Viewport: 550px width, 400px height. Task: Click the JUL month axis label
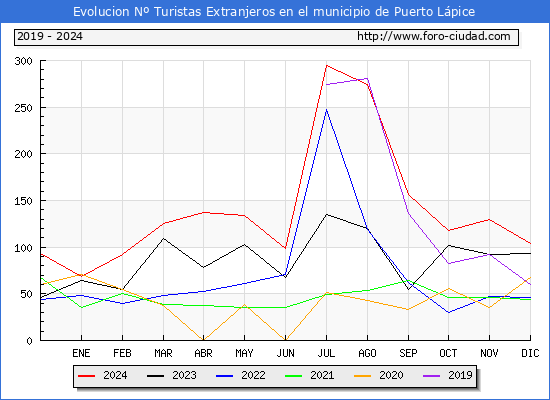point(326,353)
